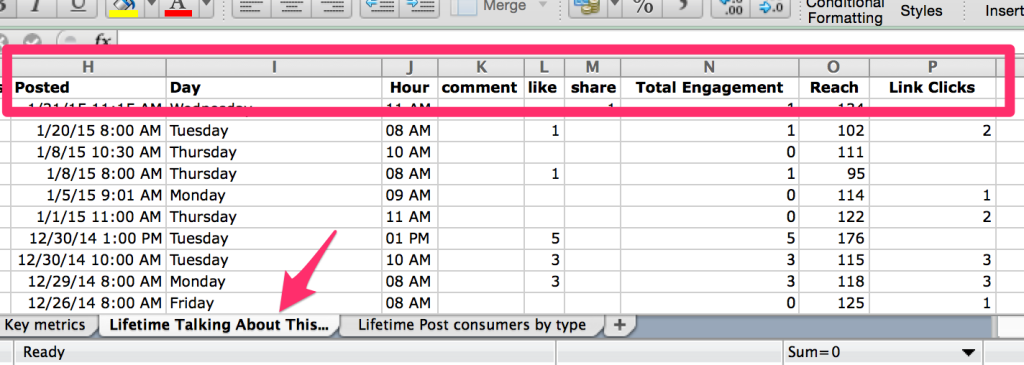Select Lifetime Talking About This sheet tab
Viewport: 1024px width, 365px height.
pos(218,325)
